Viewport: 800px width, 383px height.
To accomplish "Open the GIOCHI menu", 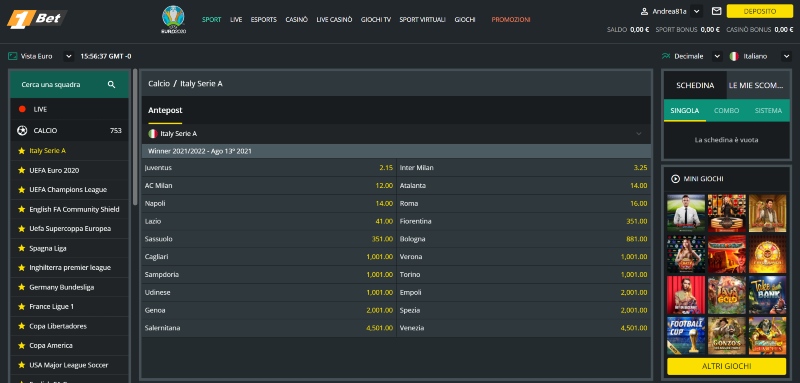I will (x=465, y=19).
